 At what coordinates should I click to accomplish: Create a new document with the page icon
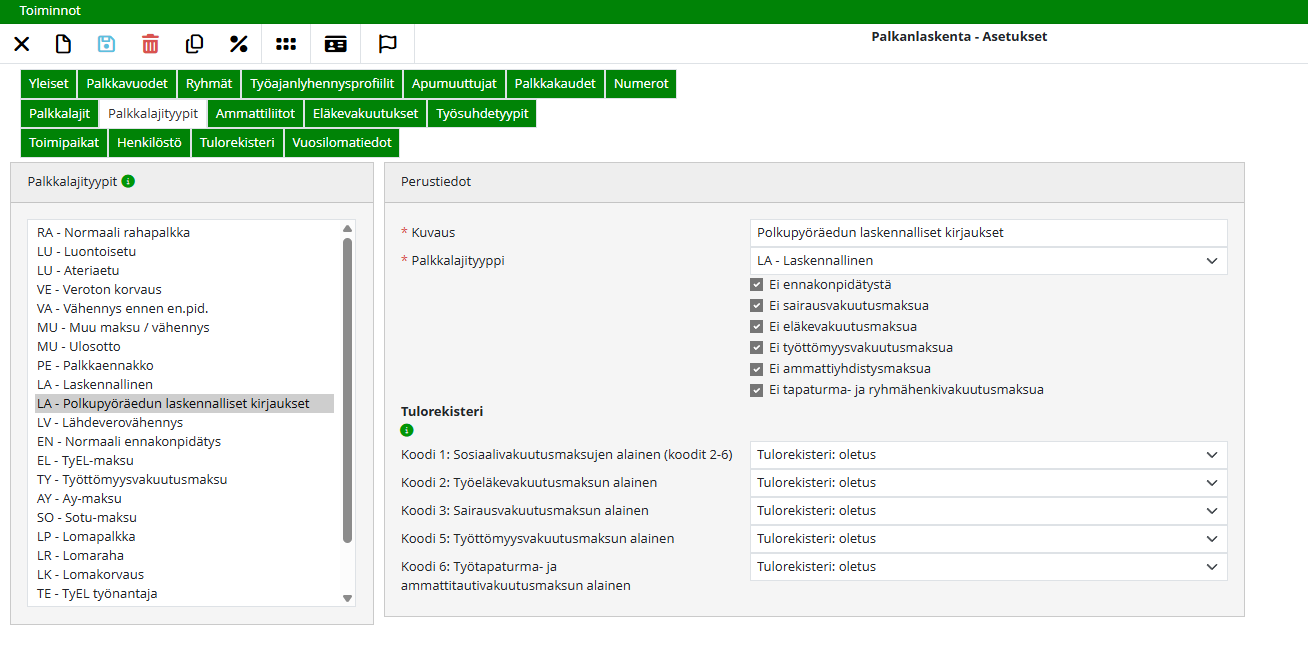[63, 44]
